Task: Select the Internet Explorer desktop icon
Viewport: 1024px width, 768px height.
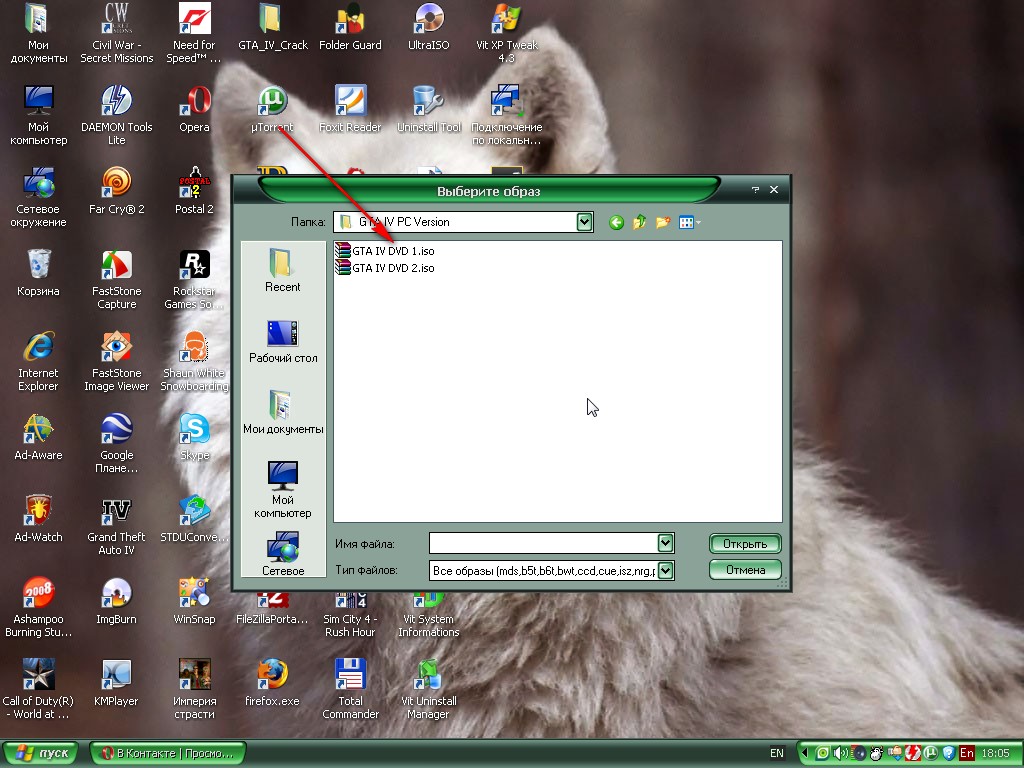Action: click(38, 362)
